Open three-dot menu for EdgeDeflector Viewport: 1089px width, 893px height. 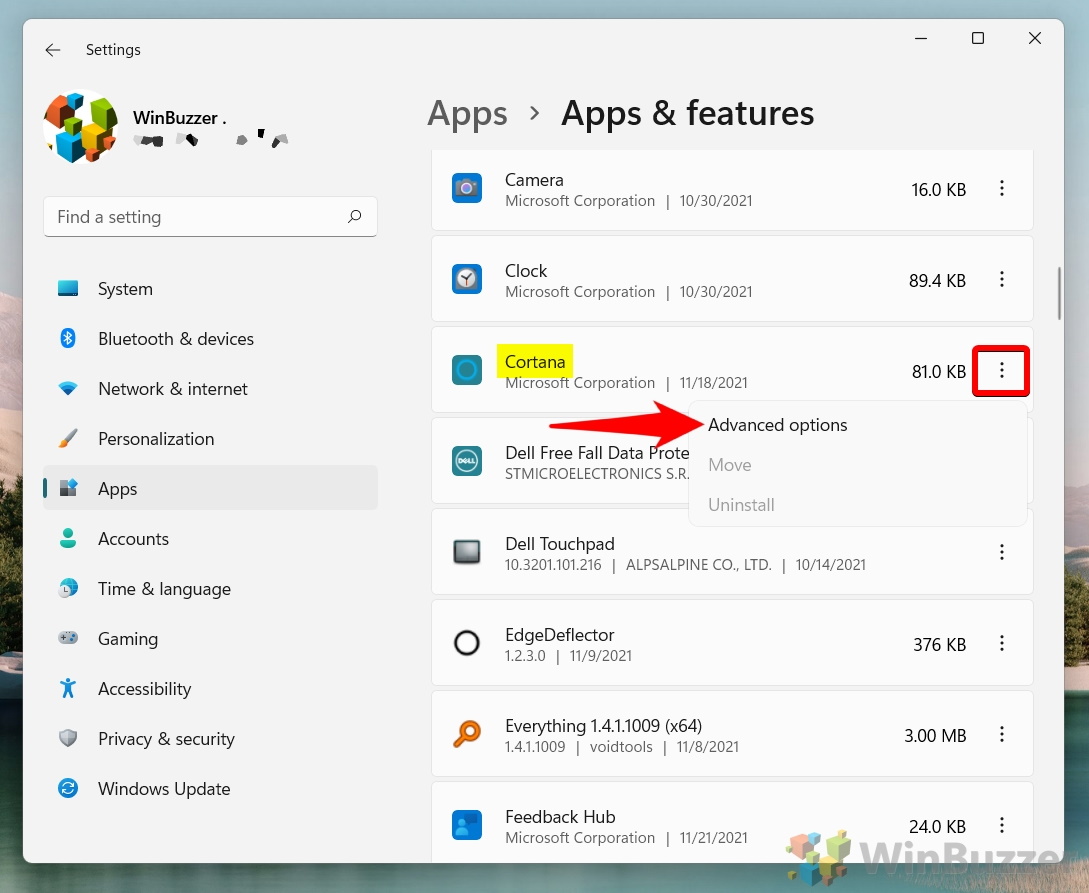point(1001,644)
